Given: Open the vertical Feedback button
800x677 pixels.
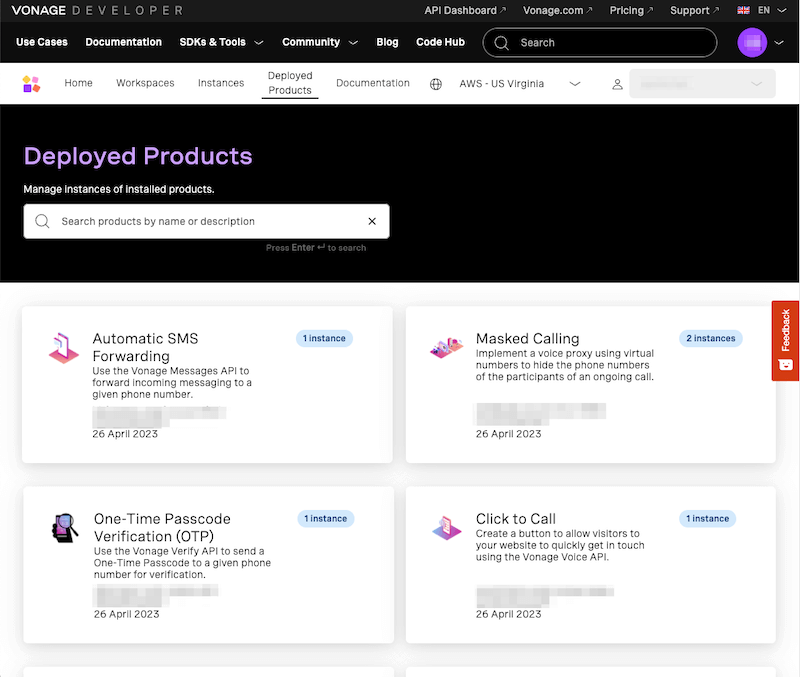Looking at the screenshot, I should click(787, 341).
